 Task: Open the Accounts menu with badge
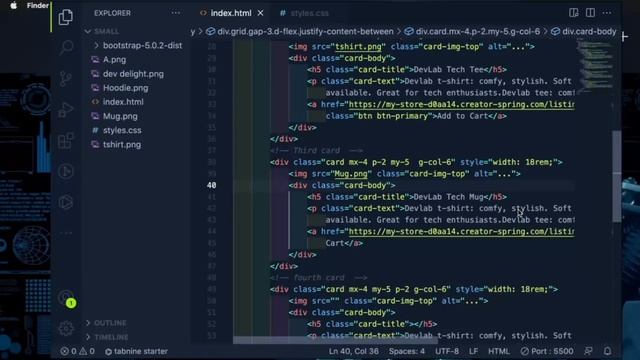[x=67, y=298]
